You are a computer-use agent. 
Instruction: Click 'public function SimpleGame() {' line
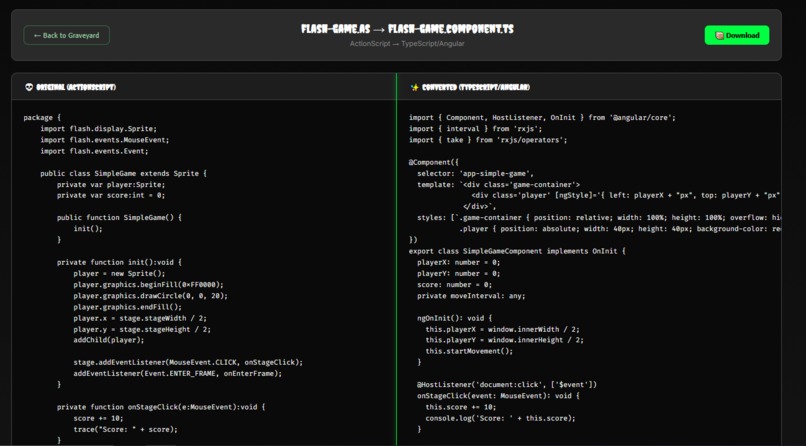tap(119, 217)
